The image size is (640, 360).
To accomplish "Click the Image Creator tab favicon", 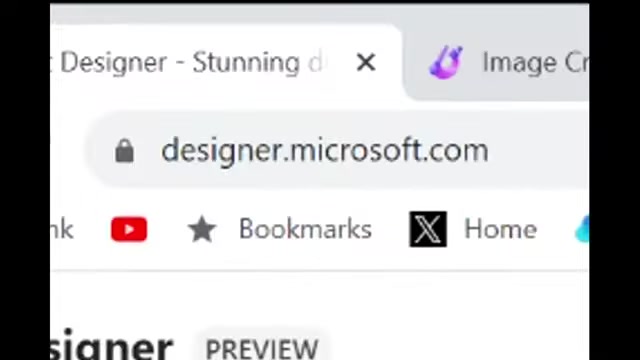I will (x=446, y=62).
